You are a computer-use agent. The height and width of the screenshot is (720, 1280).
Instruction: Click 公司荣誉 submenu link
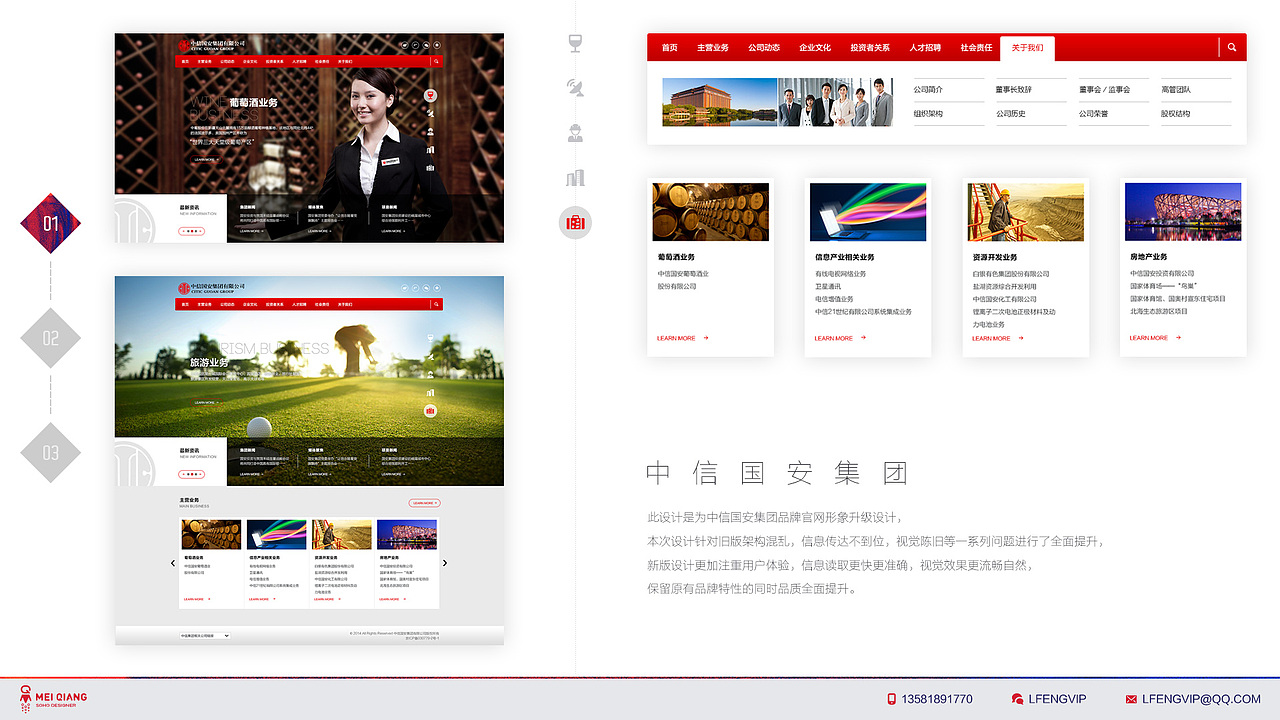(x=1094, y=114)
